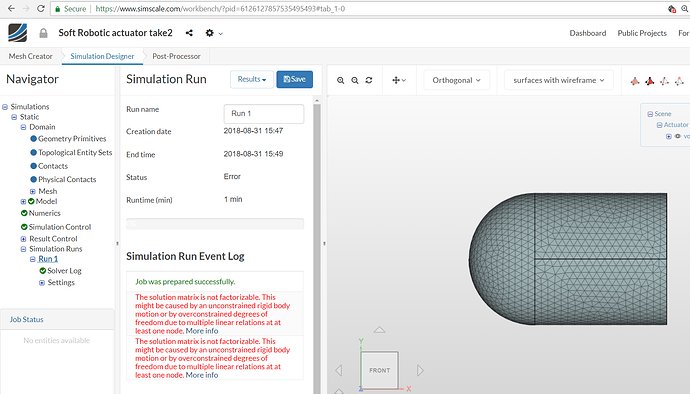This screenshot has width=690, height=394.
Task: Click the green check beside Solver Log
Action: pyautogui.click(x=43, y=271)
